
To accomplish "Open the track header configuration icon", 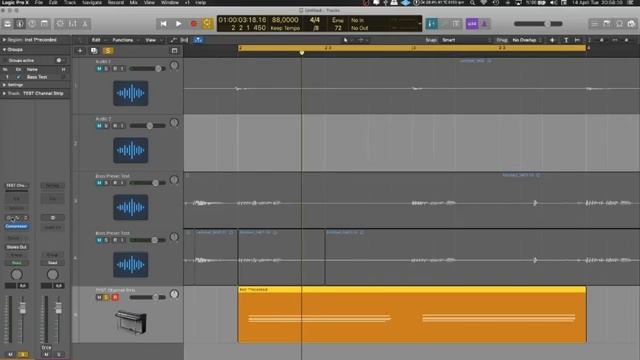I will pos(174,51).
